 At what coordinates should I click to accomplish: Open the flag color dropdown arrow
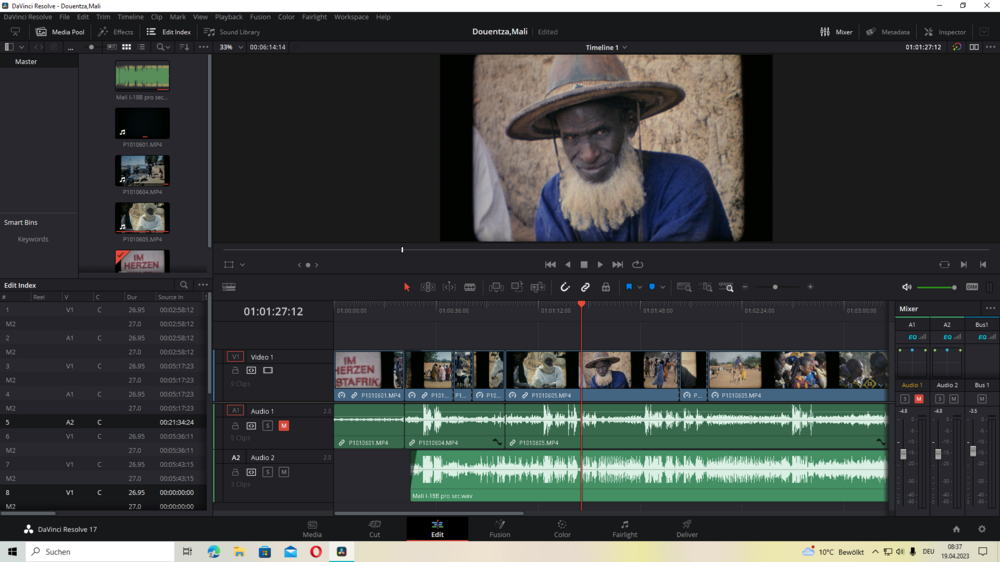tap(639, 287)
